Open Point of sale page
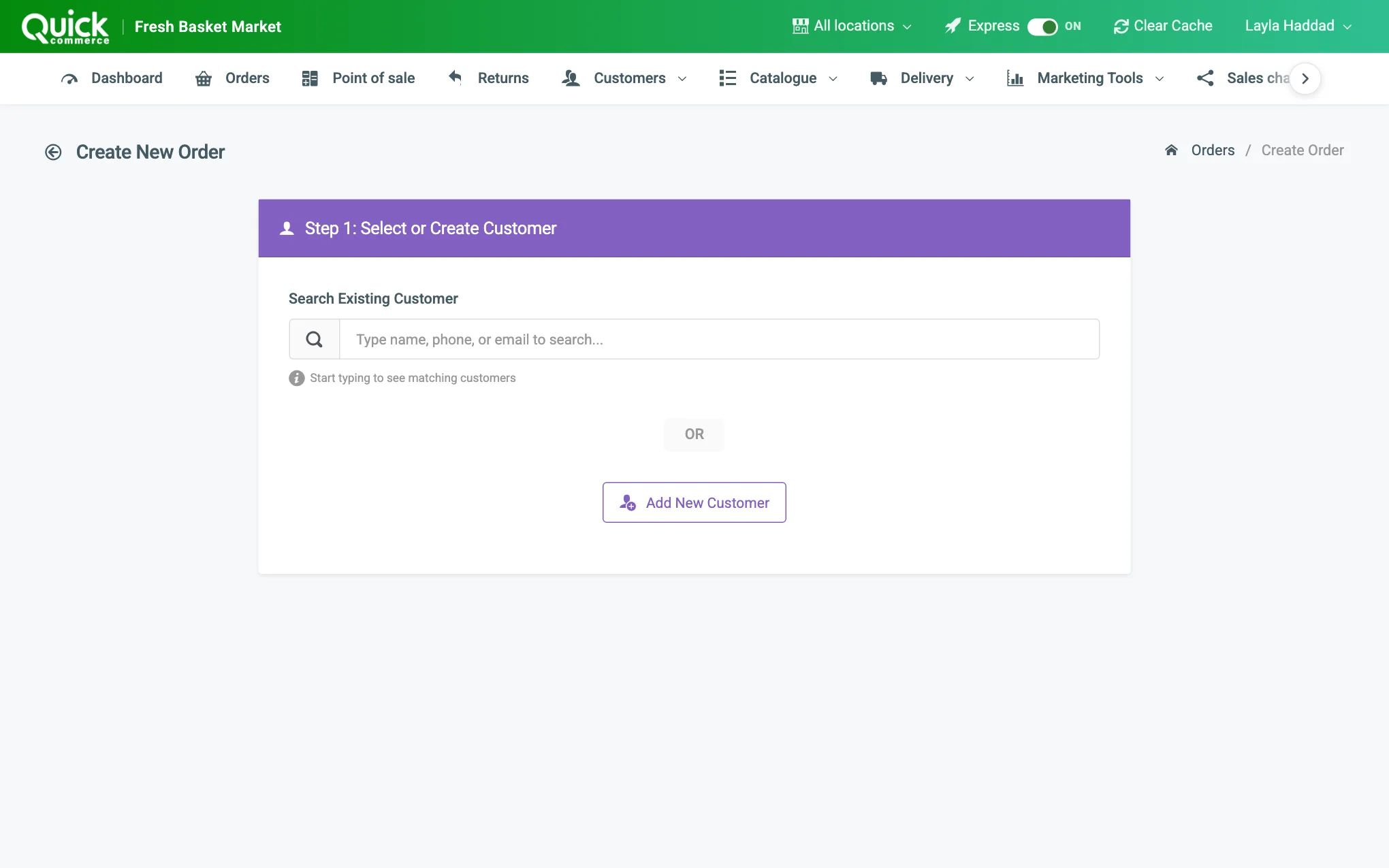This screenshot has width=1389, height=868. click(x=358, y=78)
